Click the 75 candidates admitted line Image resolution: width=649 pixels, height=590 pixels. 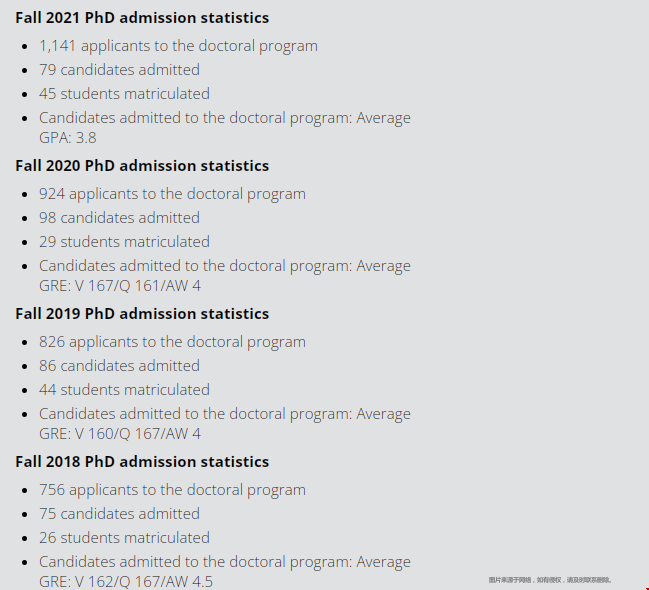(119, 513)
